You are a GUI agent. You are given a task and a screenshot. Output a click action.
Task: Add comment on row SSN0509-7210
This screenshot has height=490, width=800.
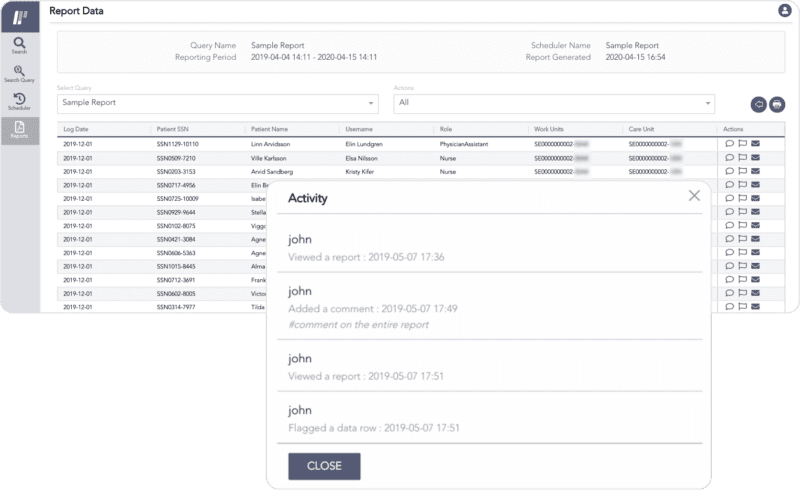[x=730, y=158]
